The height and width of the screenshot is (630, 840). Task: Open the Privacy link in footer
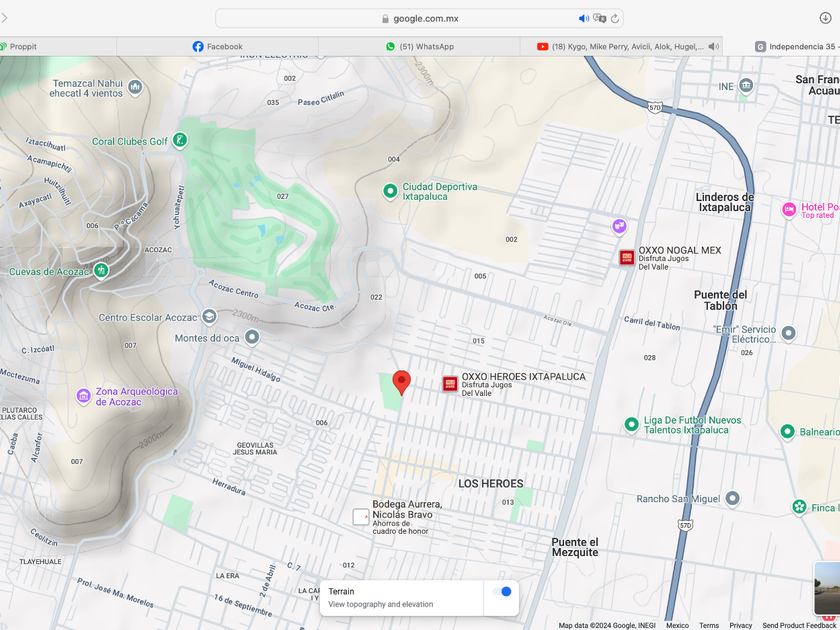pyautogui.click(x=740, y=625)
